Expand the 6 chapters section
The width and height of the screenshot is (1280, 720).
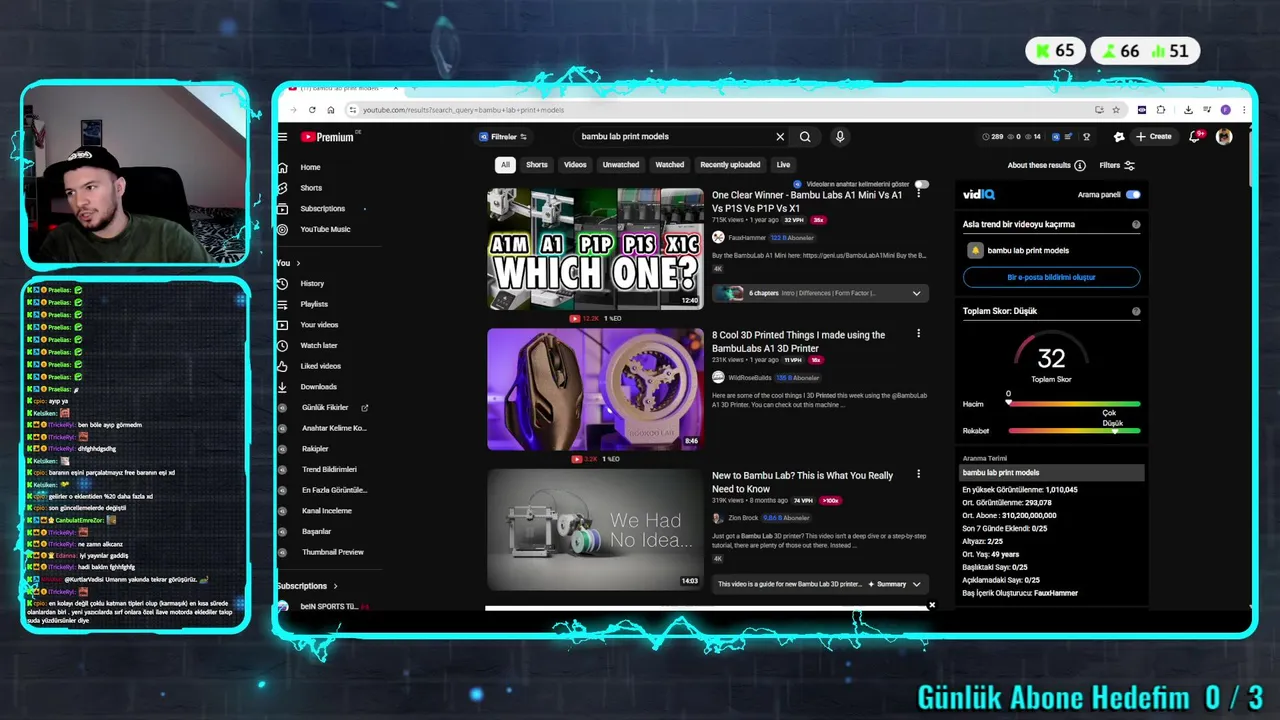(820, 293)
